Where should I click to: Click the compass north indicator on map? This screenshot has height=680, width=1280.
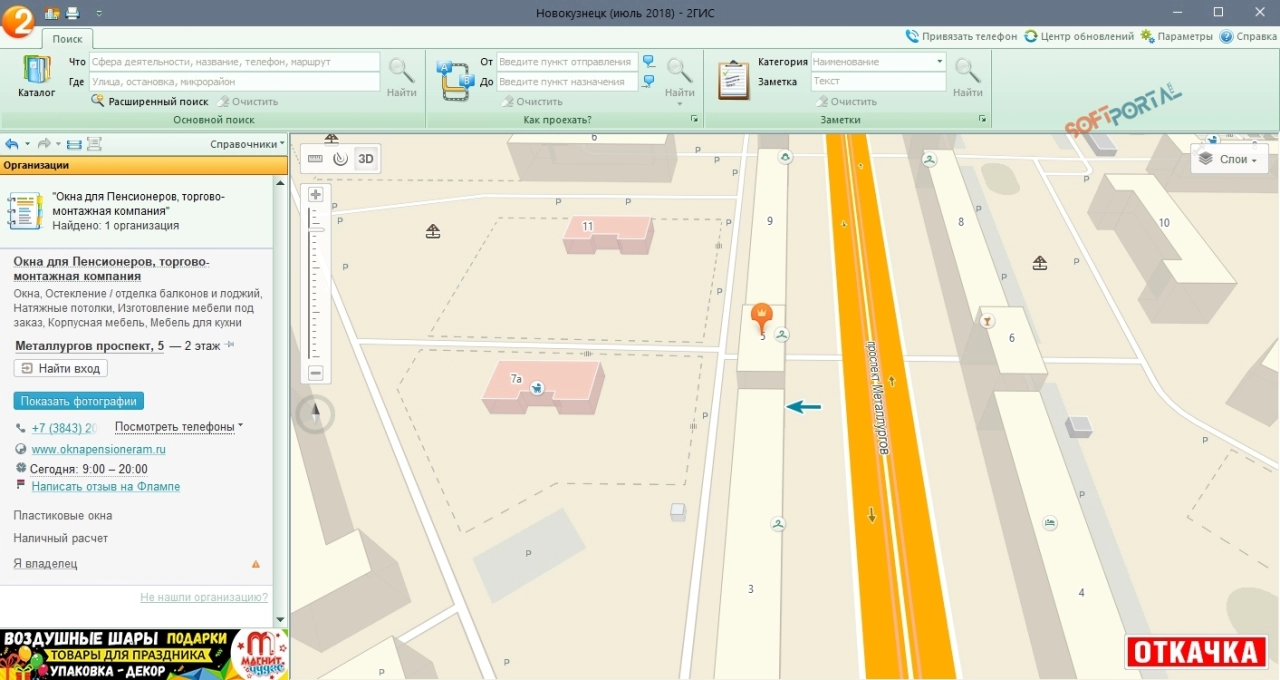[316, 413]
